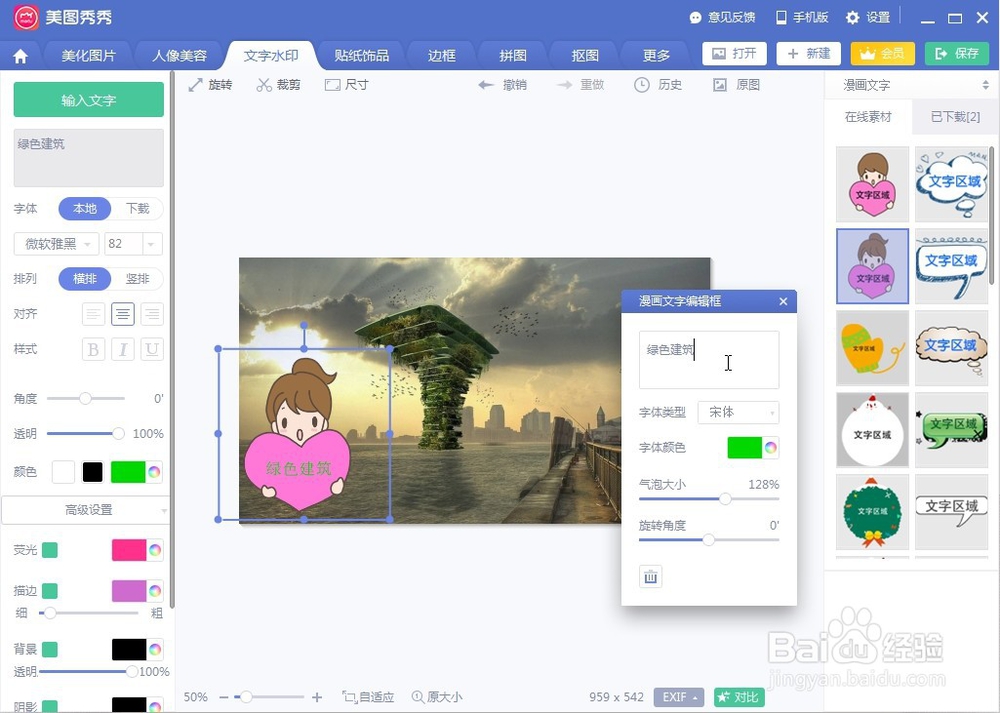Click the 保存 save button
1000x713 pixels.
(957, 54)
